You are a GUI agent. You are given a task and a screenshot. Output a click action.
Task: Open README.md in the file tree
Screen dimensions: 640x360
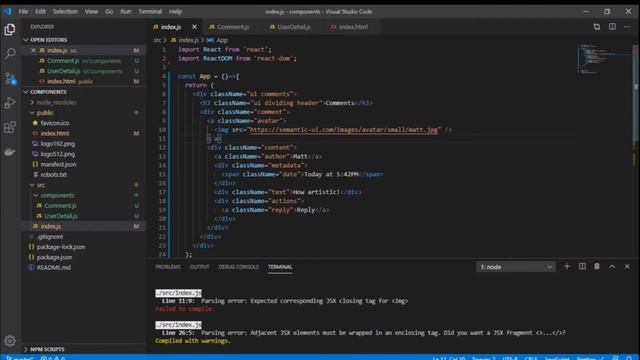pos(84,267)
